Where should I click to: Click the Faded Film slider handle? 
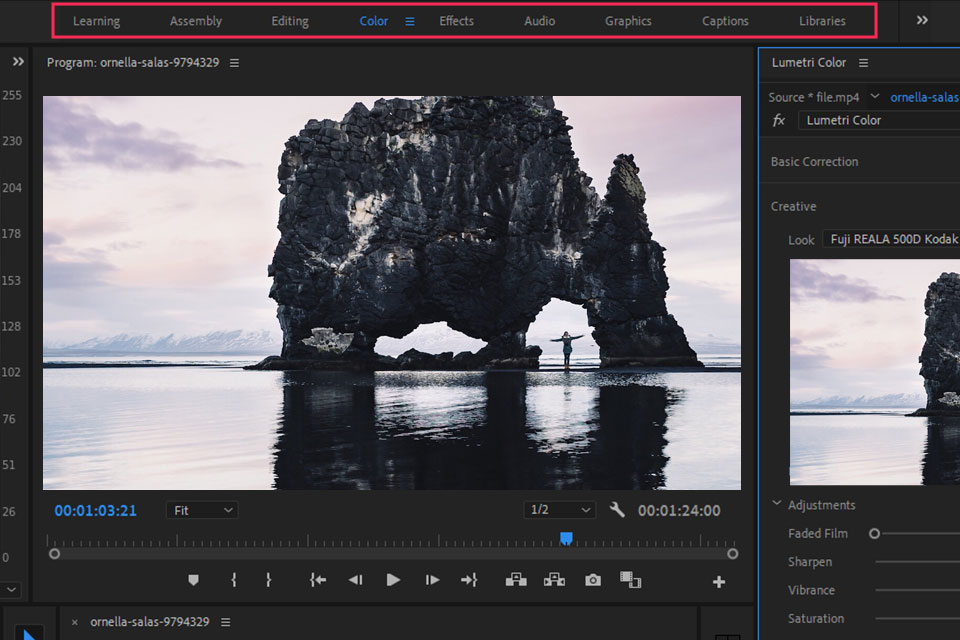pos(874,534)
